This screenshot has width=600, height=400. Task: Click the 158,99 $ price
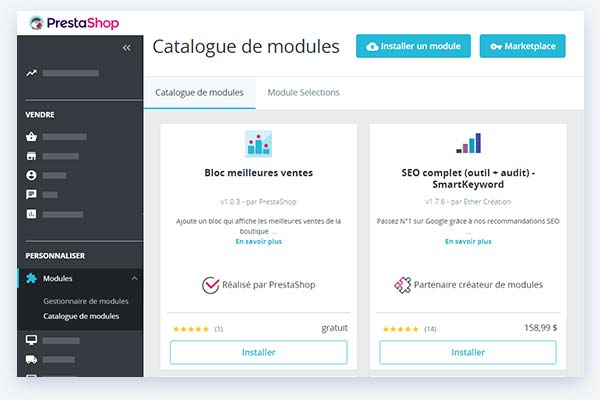[x=541, y=328]
